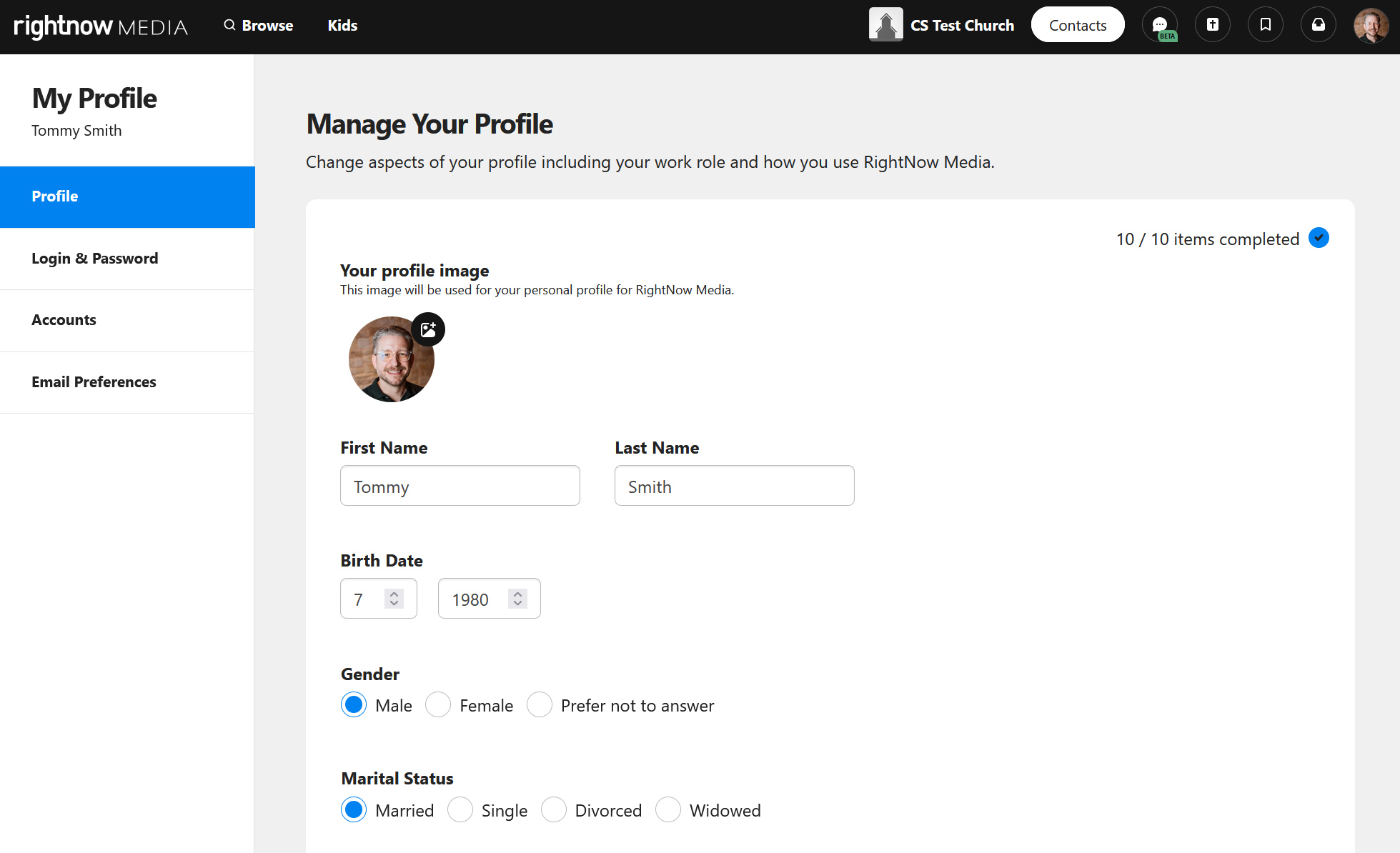This screenshot has height=853, width=1400.
Task: Click the CS Test Church logo icon
Action: pyautogui.click(x=885, y=25)
